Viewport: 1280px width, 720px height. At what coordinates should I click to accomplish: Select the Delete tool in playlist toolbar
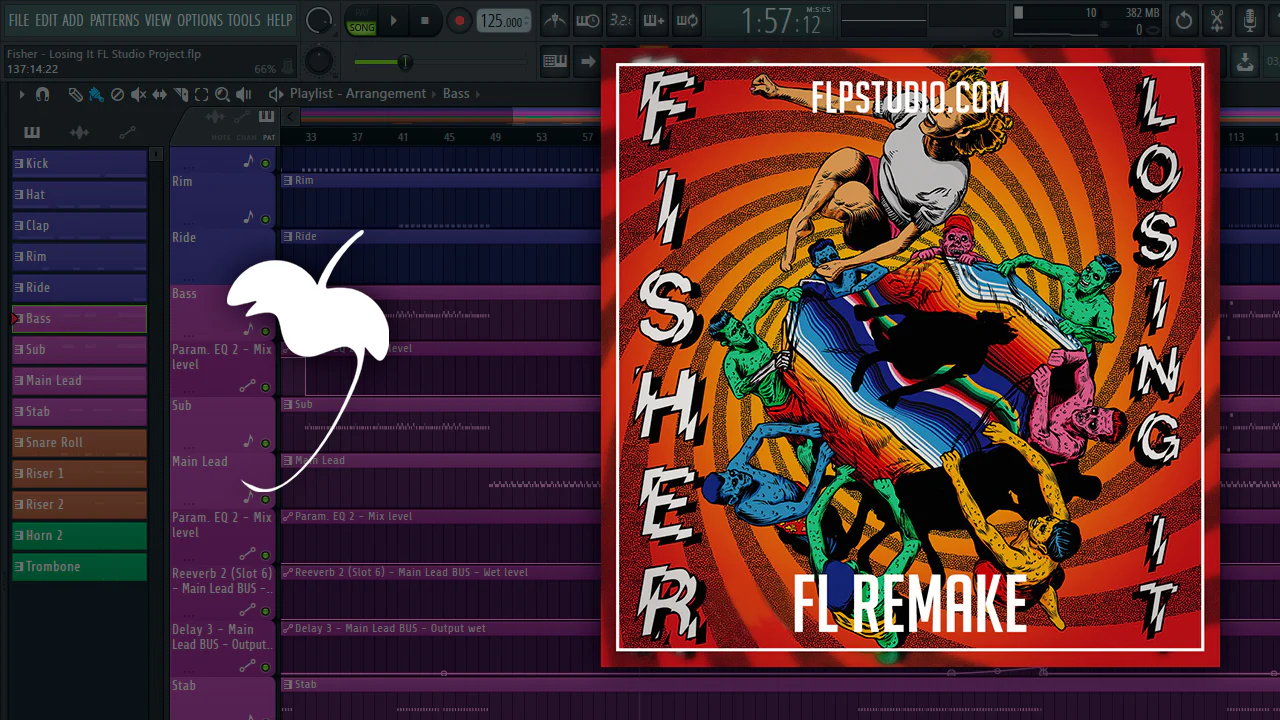pyautogui.click(x=117, y=94)
